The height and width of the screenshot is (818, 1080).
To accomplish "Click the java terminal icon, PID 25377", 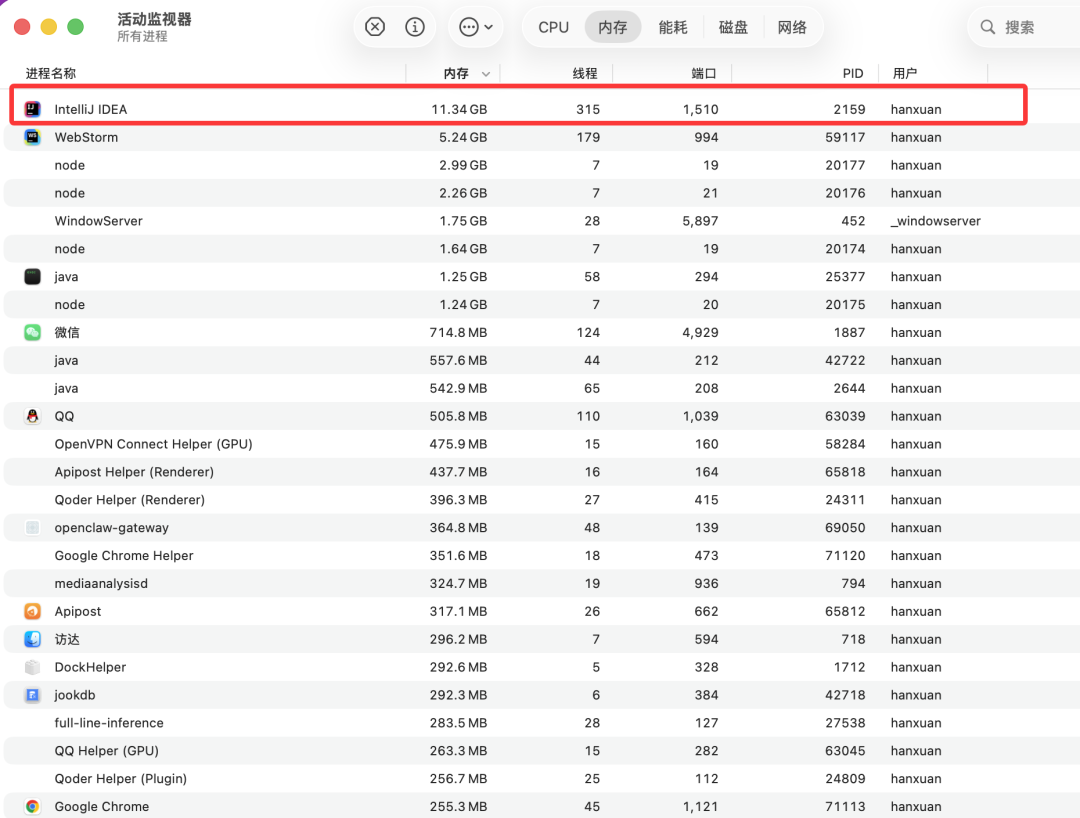I will (32, 277).
